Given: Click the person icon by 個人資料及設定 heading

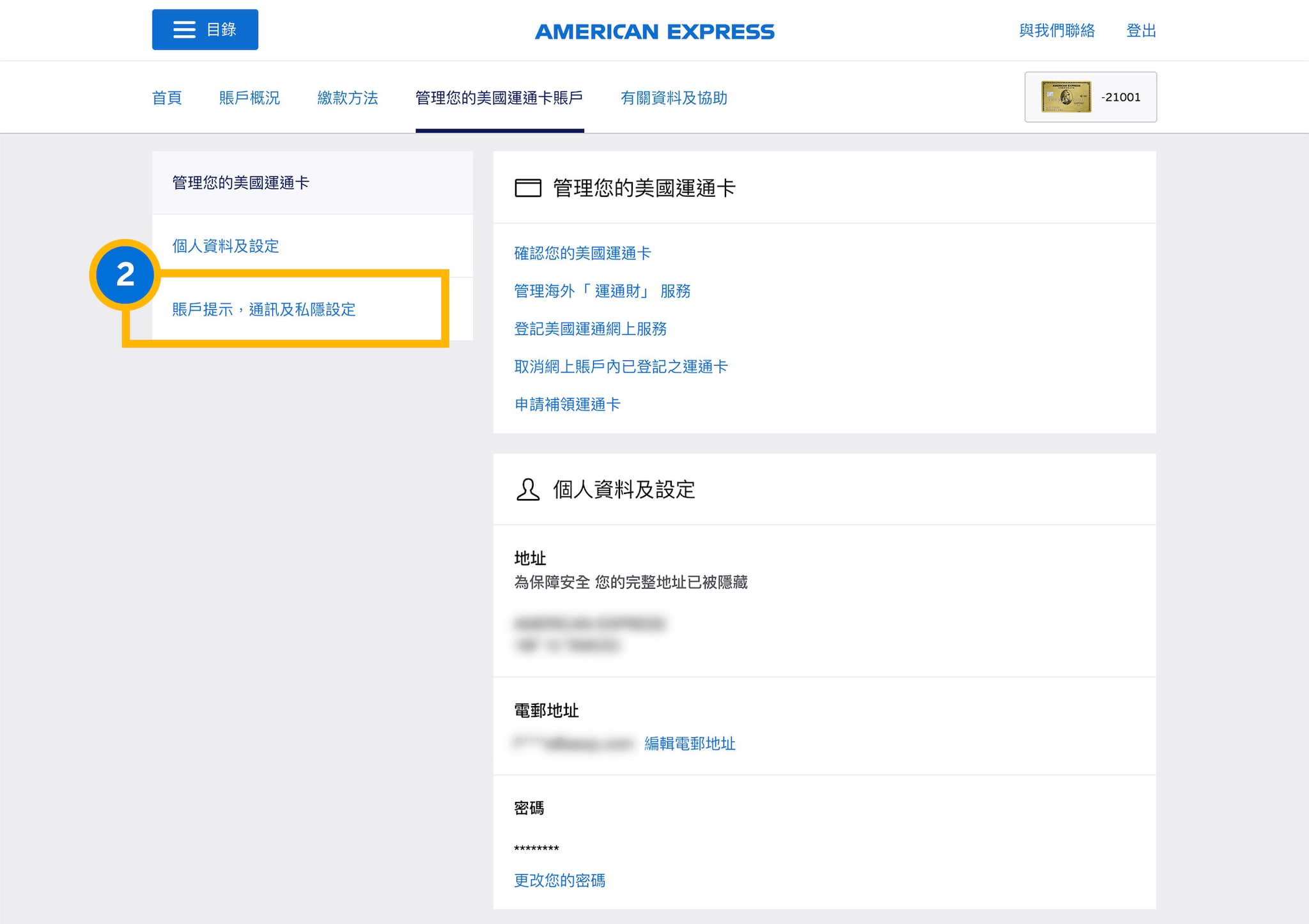Looking at the screenshot, I should click(x=528, y=489).
